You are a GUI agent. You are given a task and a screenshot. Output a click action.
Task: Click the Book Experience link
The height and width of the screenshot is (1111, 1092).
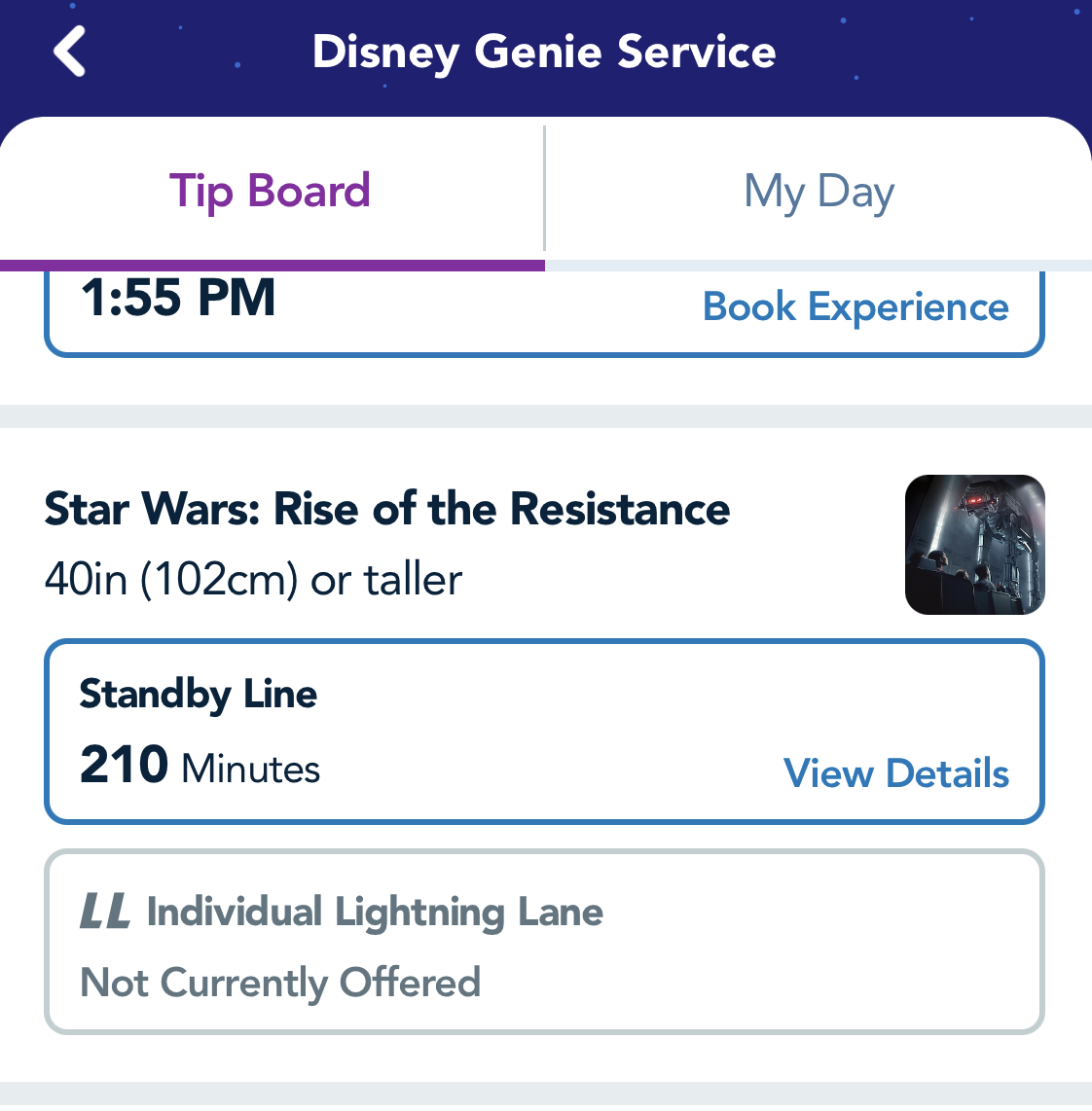(855, 307)
